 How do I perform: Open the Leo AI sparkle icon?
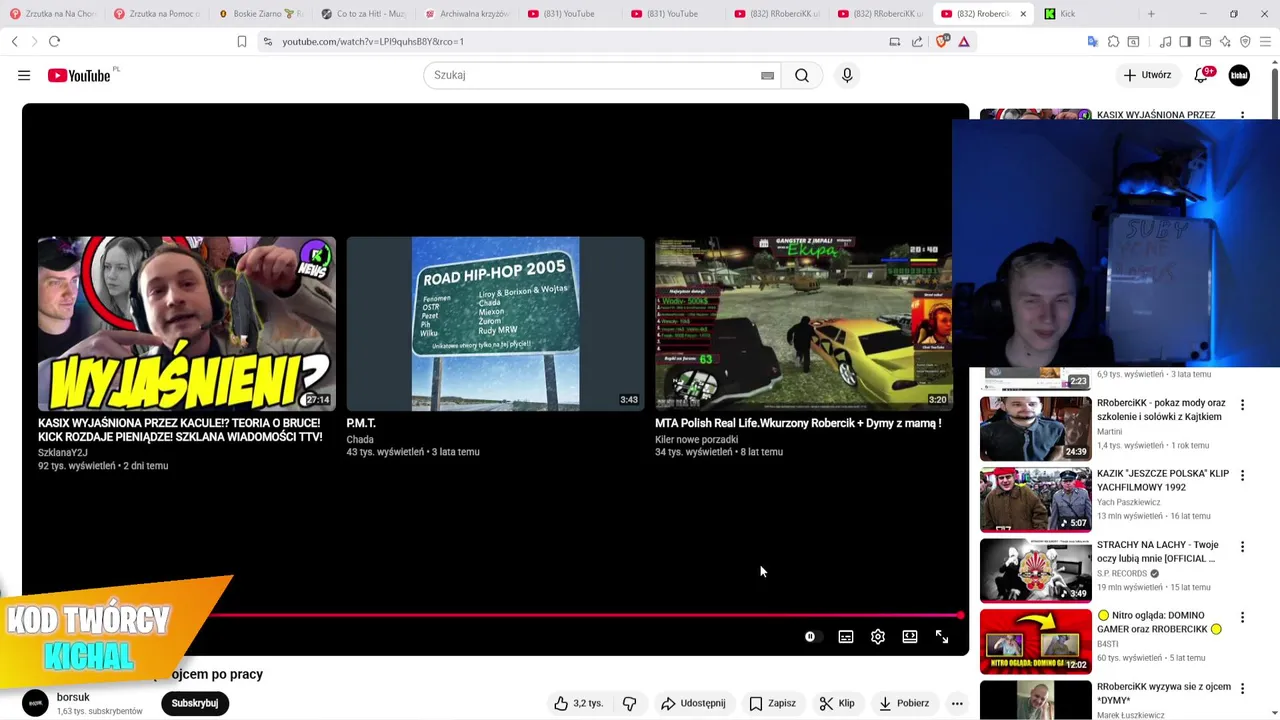[1225, 41]
